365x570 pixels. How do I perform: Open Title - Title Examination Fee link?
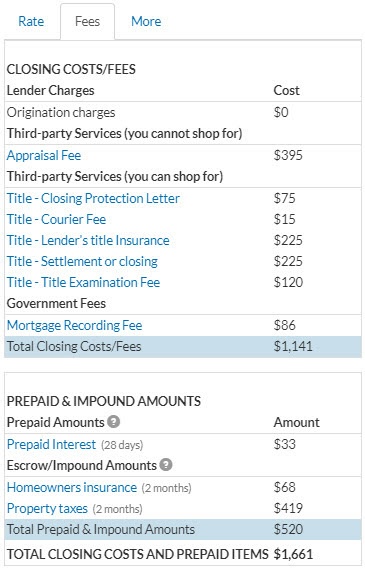83,282
